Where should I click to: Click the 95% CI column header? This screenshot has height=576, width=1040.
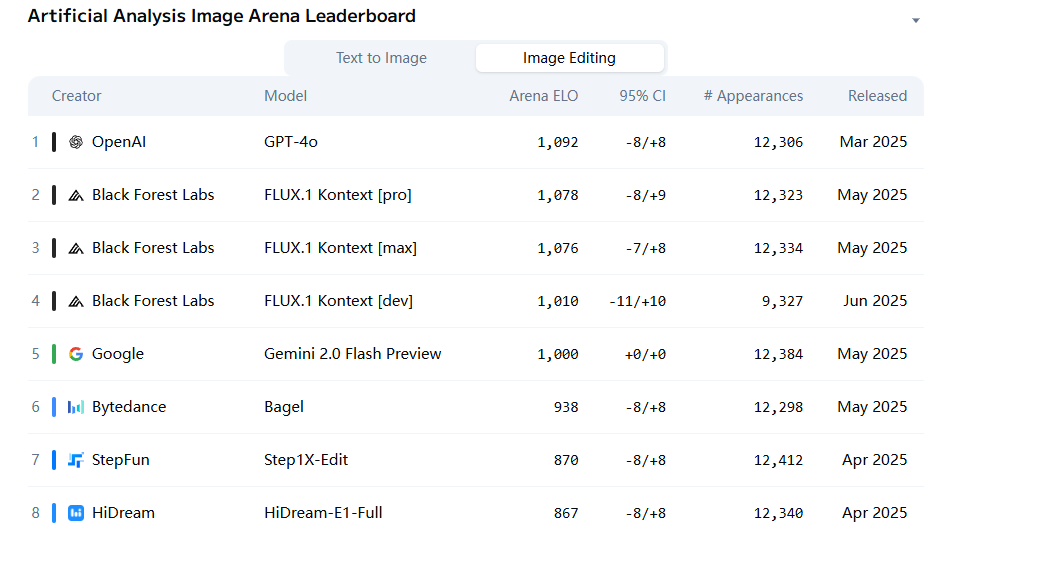(642, 96)
